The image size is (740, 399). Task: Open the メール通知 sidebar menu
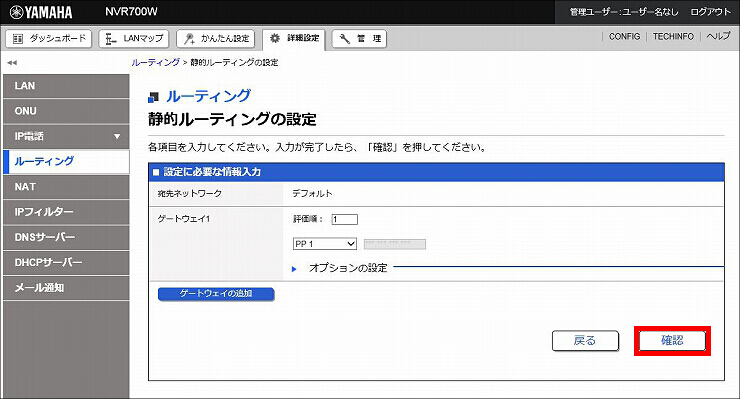(x=66, y=288)
